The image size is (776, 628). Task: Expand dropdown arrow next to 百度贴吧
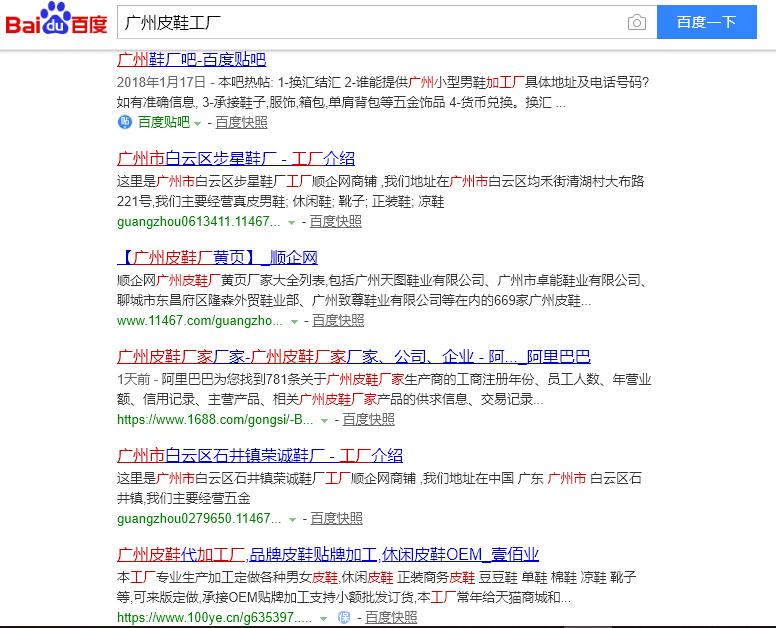click(197, 123)
